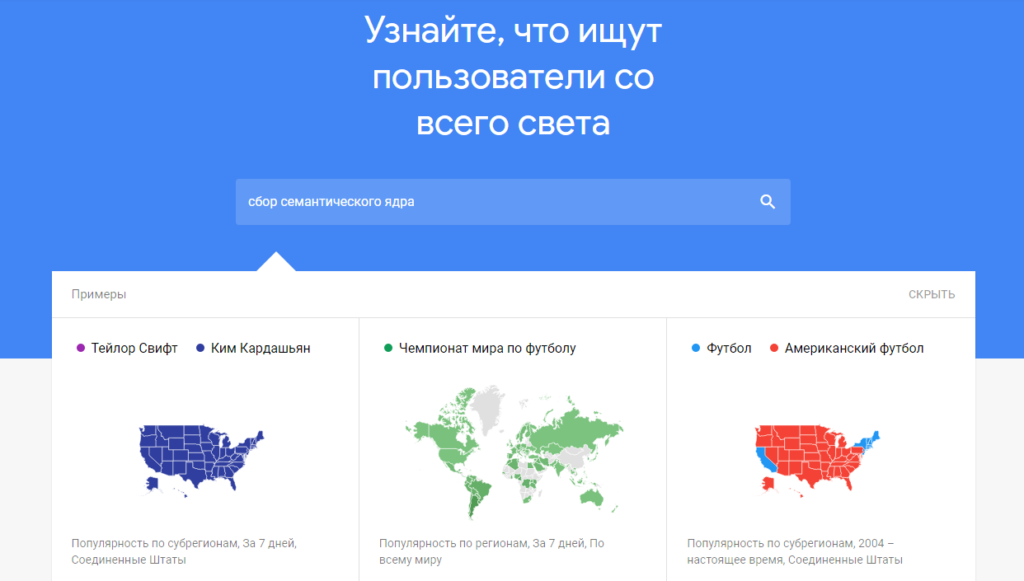Select the Чемпионат мира по футболу title

tap(487, 348)
